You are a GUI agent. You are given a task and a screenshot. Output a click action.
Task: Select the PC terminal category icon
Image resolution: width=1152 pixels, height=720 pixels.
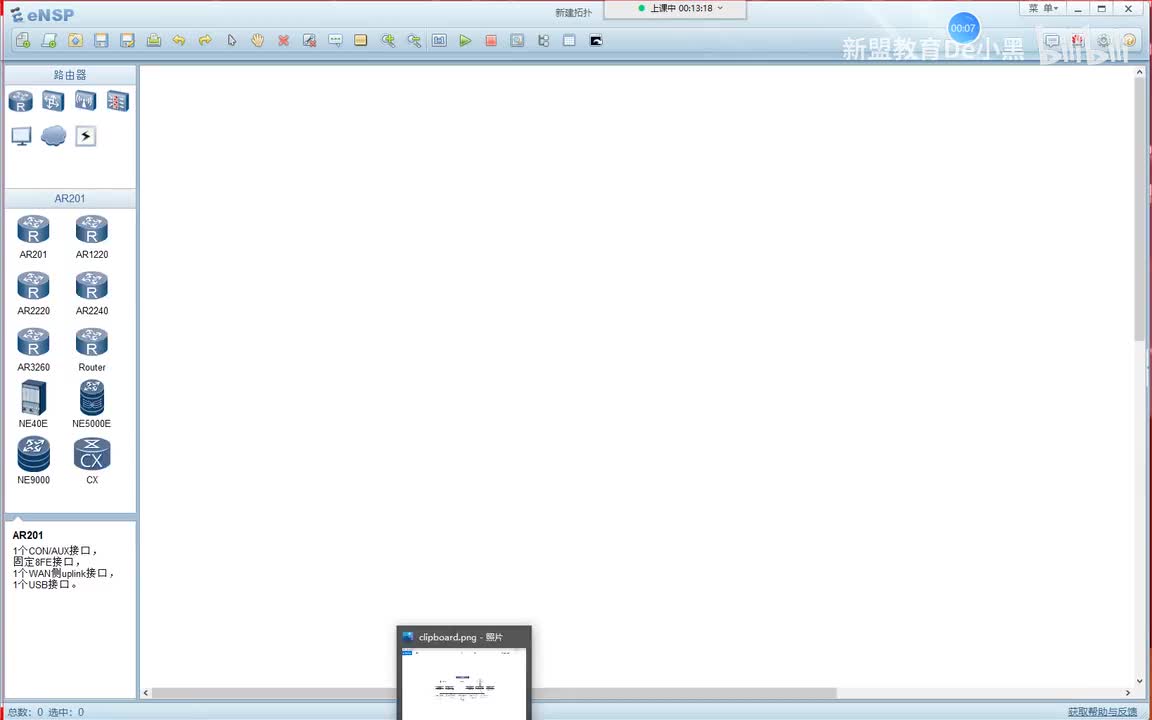pos(21,136)
